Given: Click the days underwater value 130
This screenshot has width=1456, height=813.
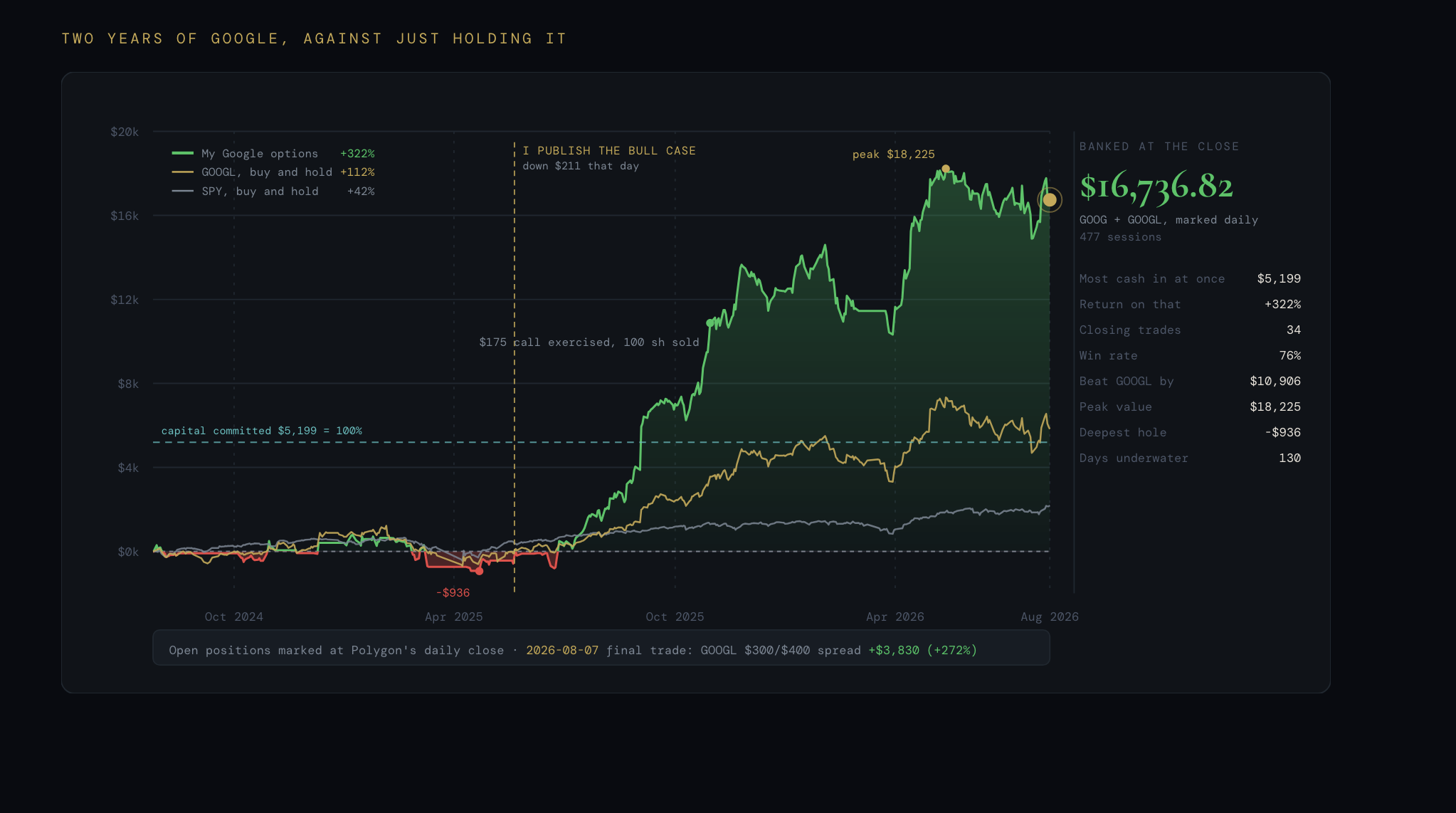Looking at the screenshot, I should pos(1290,458).
